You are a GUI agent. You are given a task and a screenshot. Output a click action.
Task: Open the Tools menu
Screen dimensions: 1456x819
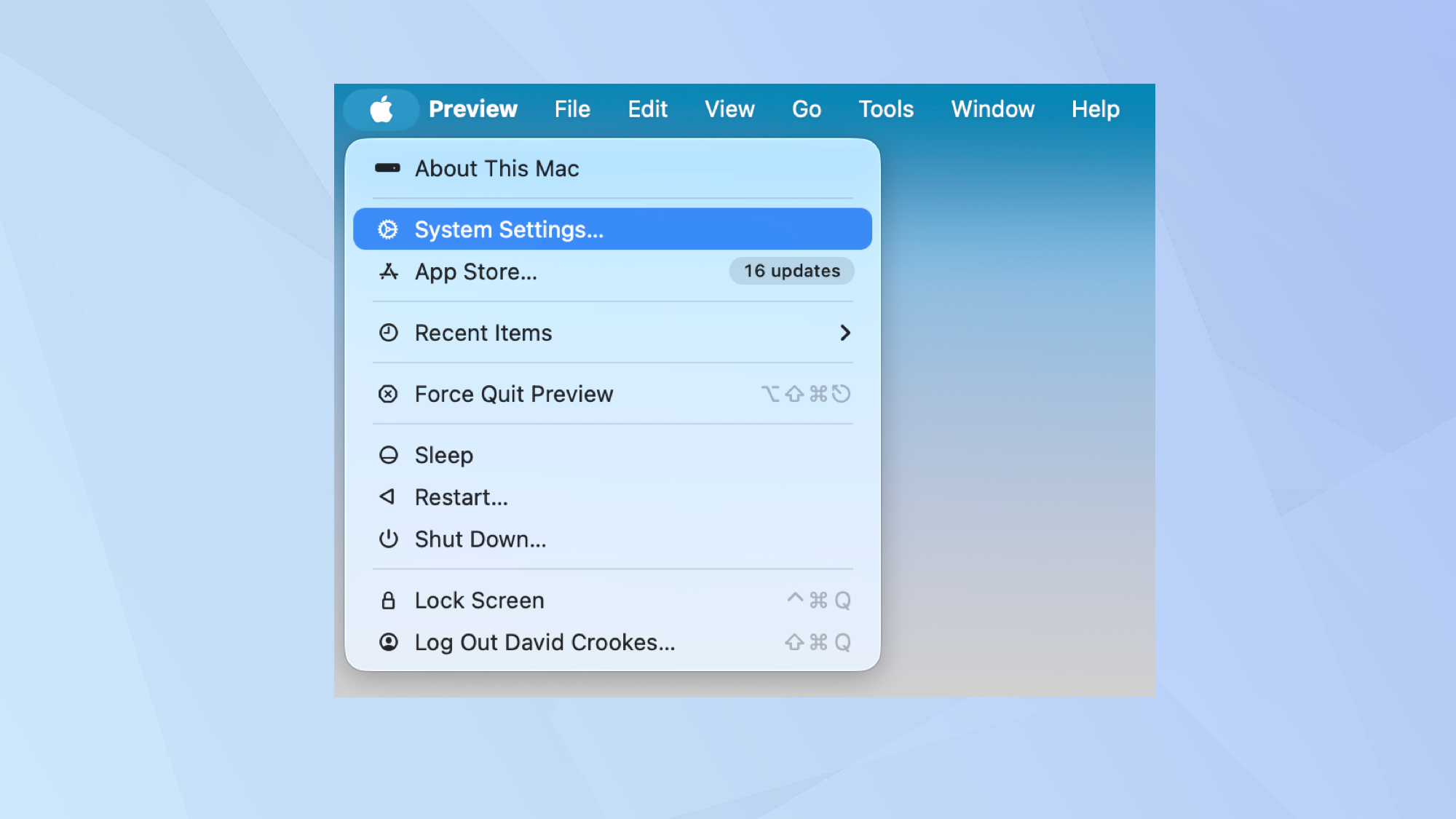coord(885,109)
